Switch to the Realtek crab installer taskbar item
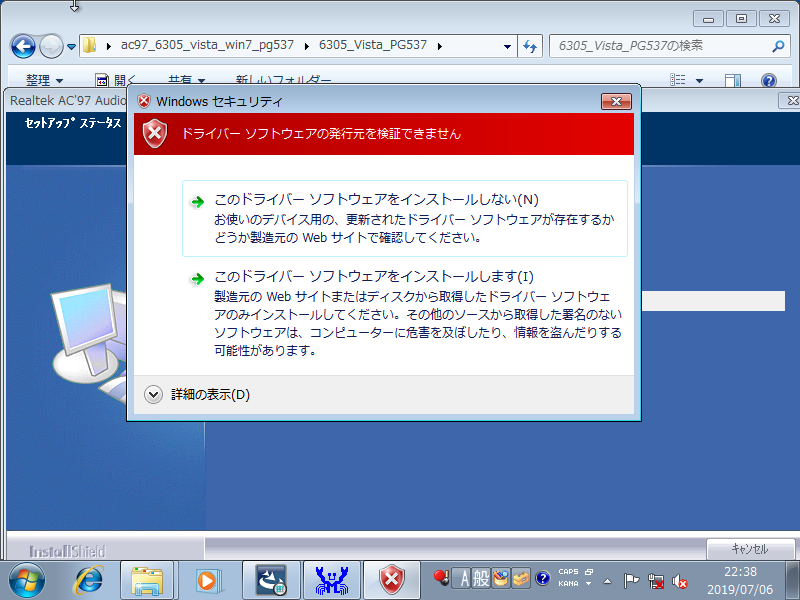 coord(332,581)
